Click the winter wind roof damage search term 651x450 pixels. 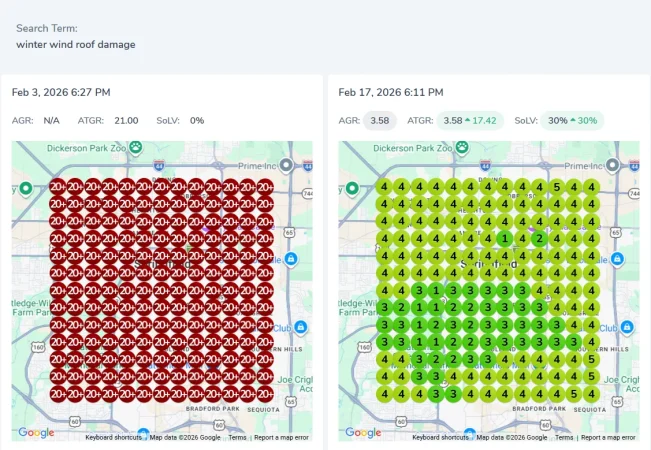76,44
